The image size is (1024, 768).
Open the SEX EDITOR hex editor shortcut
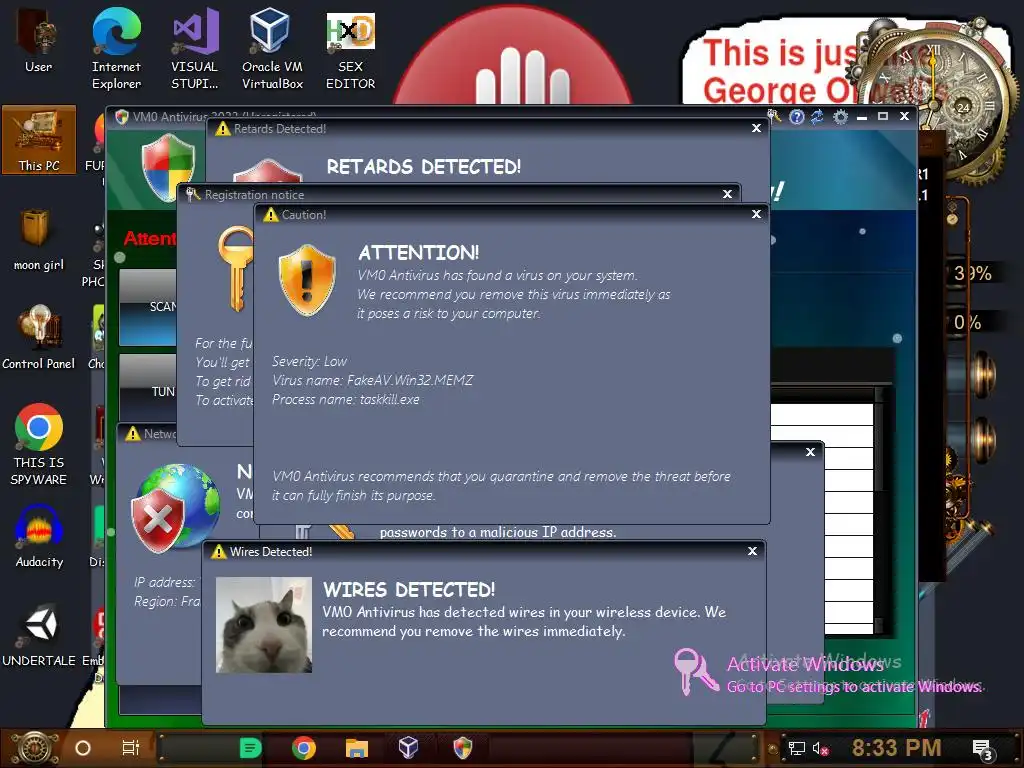tap(351, 48)
